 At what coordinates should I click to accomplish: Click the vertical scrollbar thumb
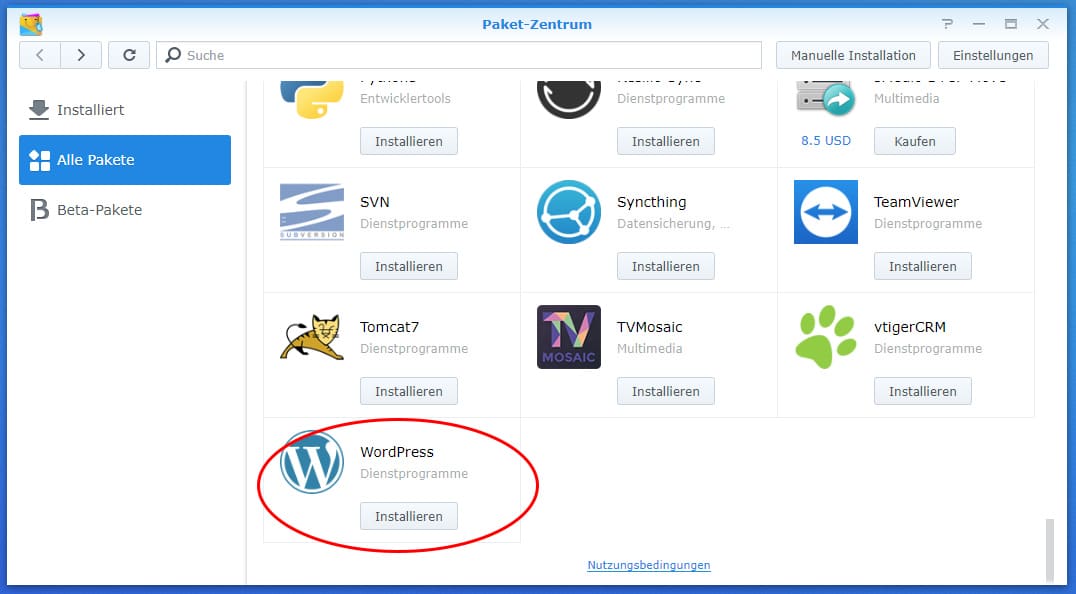pos(1049,548)
